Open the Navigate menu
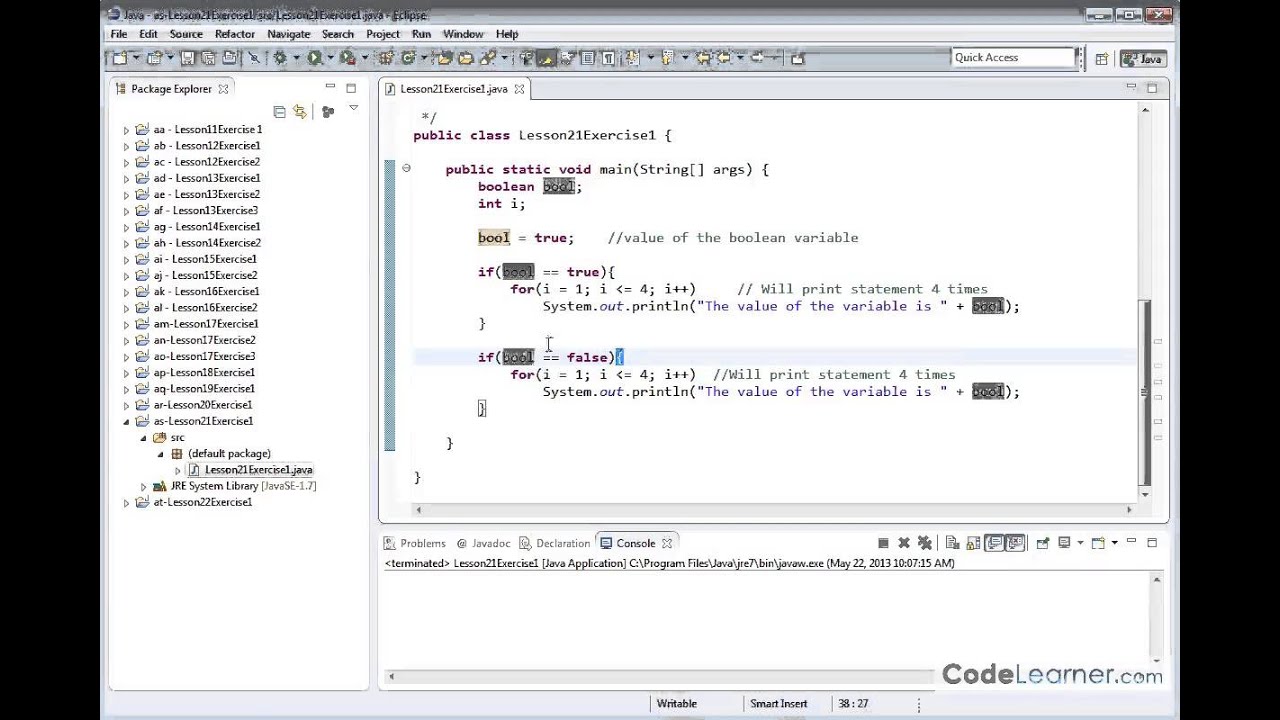This screenshot has height=720, width=1280. point(288,34)
